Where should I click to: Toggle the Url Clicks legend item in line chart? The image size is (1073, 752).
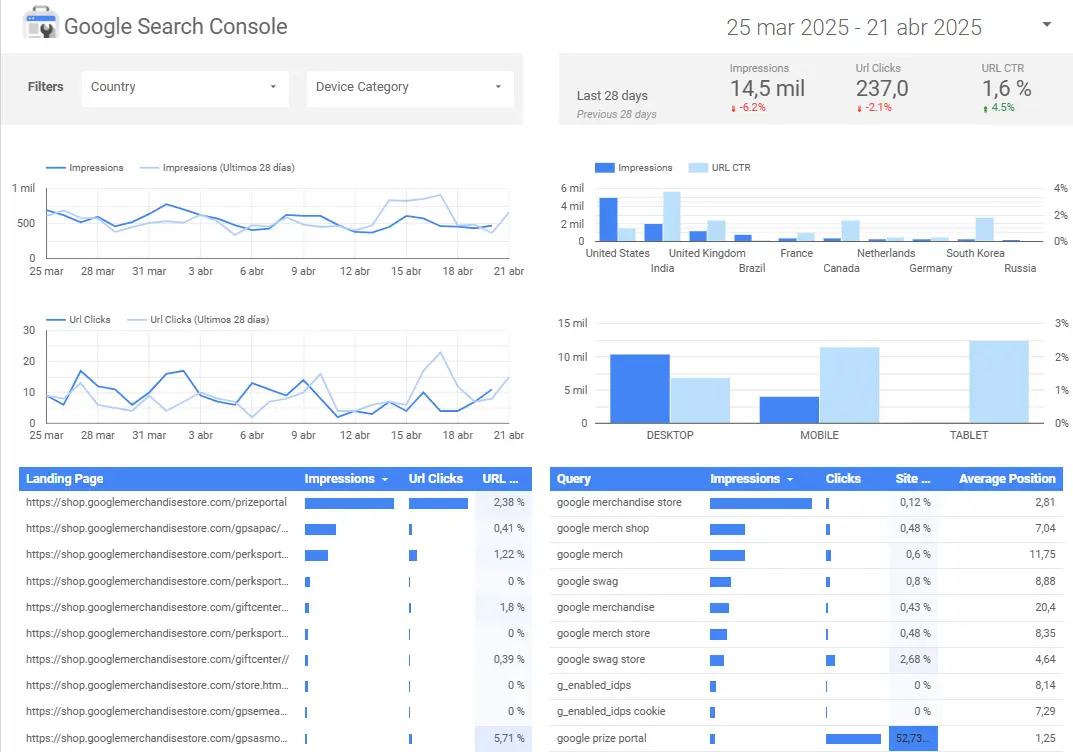tap(78, 320)
